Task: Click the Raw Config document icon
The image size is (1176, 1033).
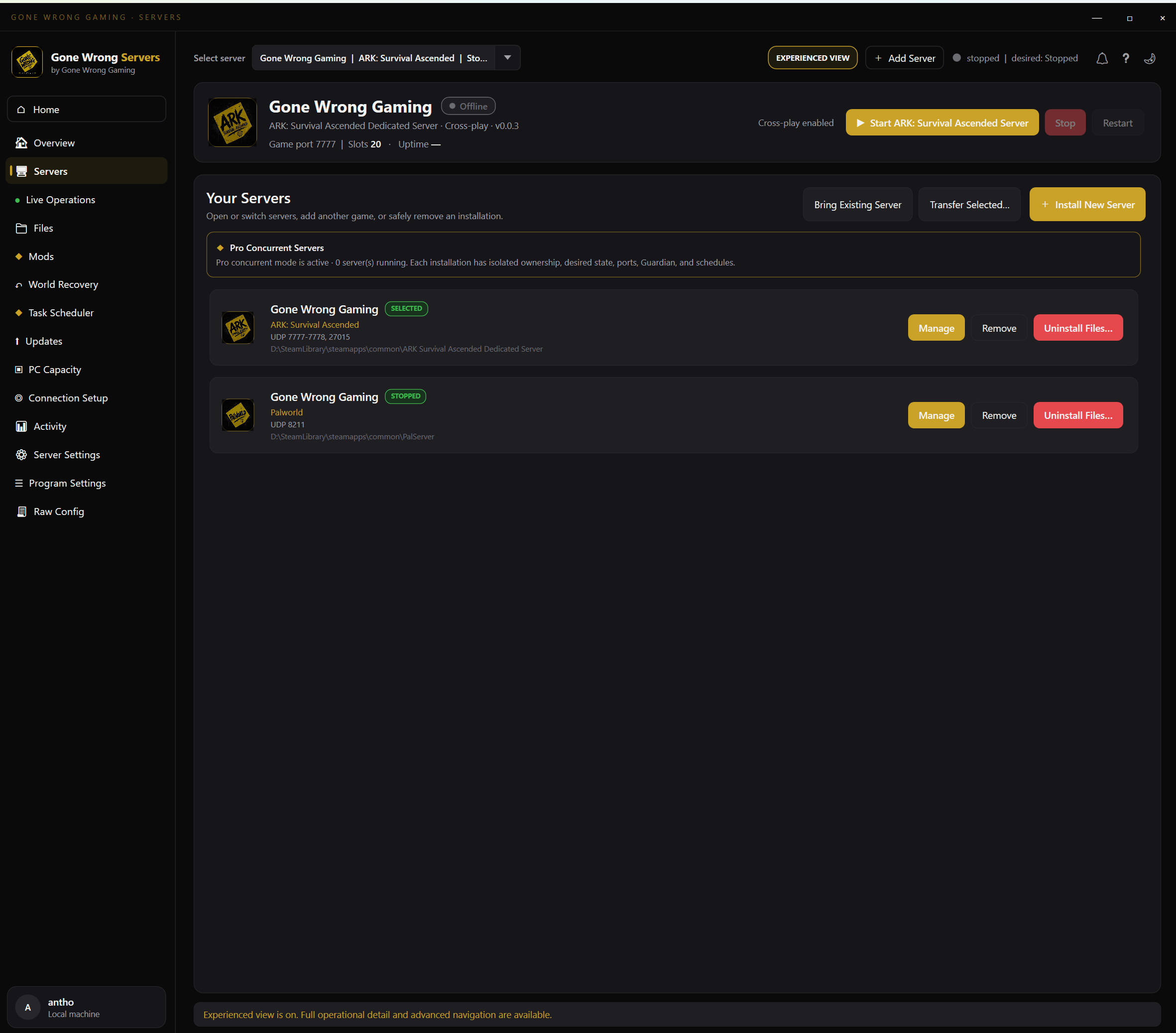Action: click(x=21, y=512)
